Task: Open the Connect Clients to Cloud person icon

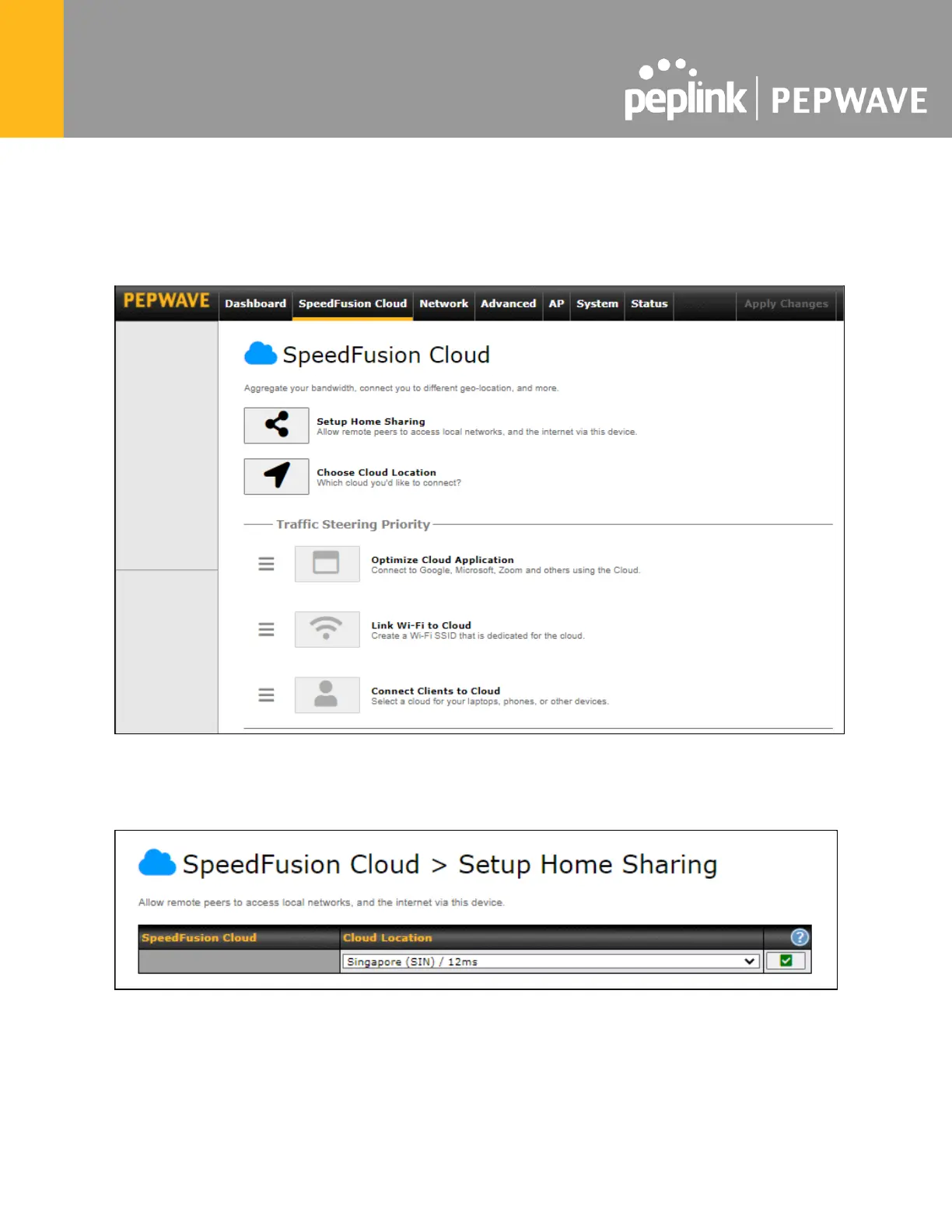Action: 327,695
